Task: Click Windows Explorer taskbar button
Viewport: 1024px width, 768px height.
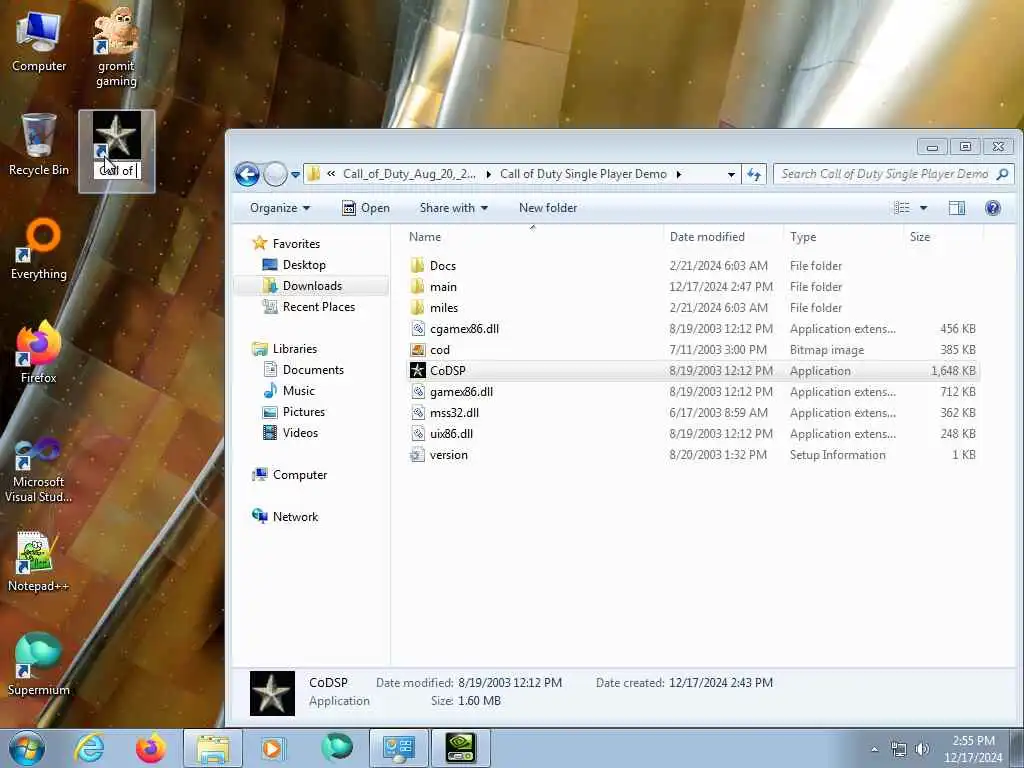Action: tap(213, 748)
